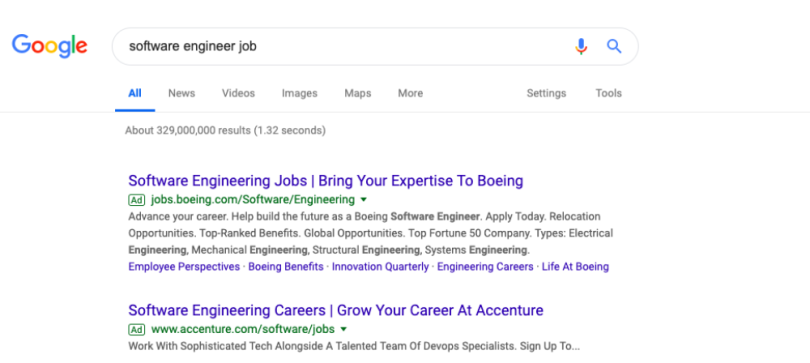The width and height of the screenshot is (810, 363).
Task: Open the Employee Perspectives sitelink
Action: tap(184, 267)
